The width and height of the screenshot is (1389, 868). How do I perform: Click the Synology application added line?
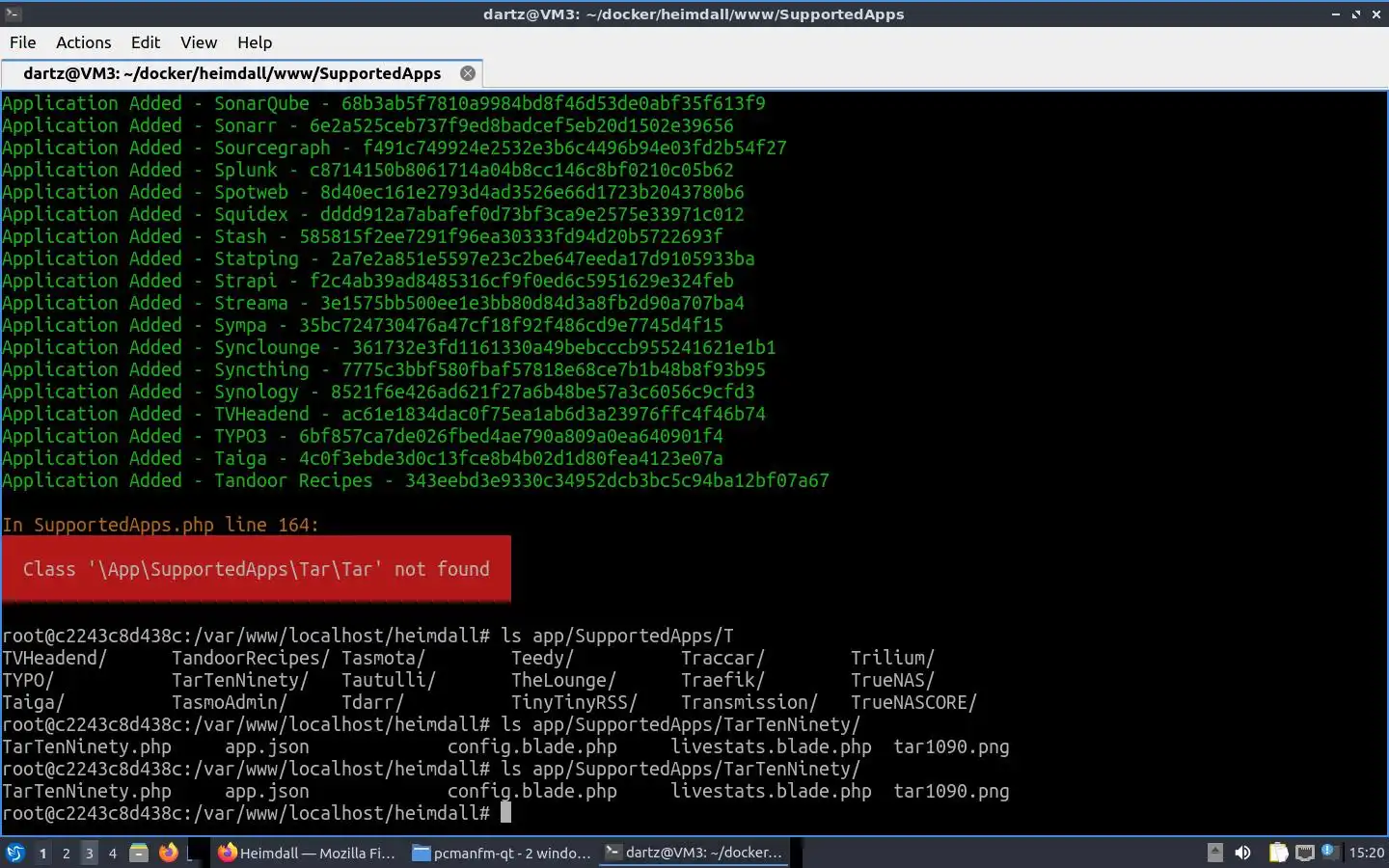378,392
